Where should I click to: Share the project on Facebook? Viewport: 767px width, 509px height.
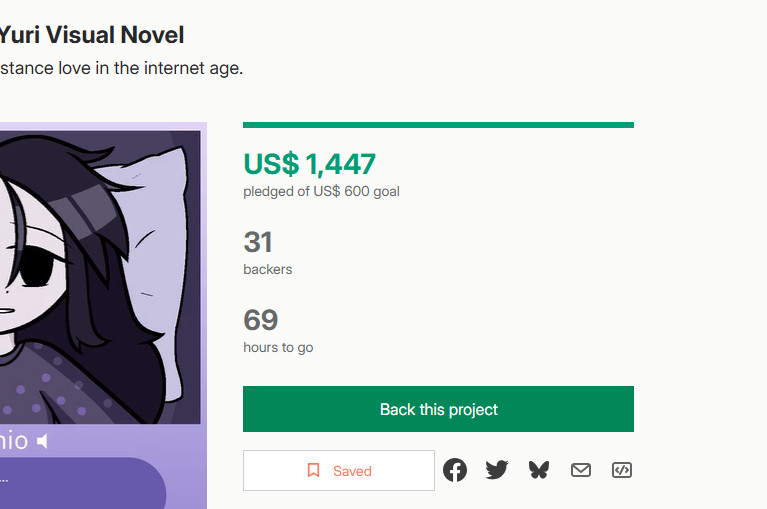(x=455, y=470)
